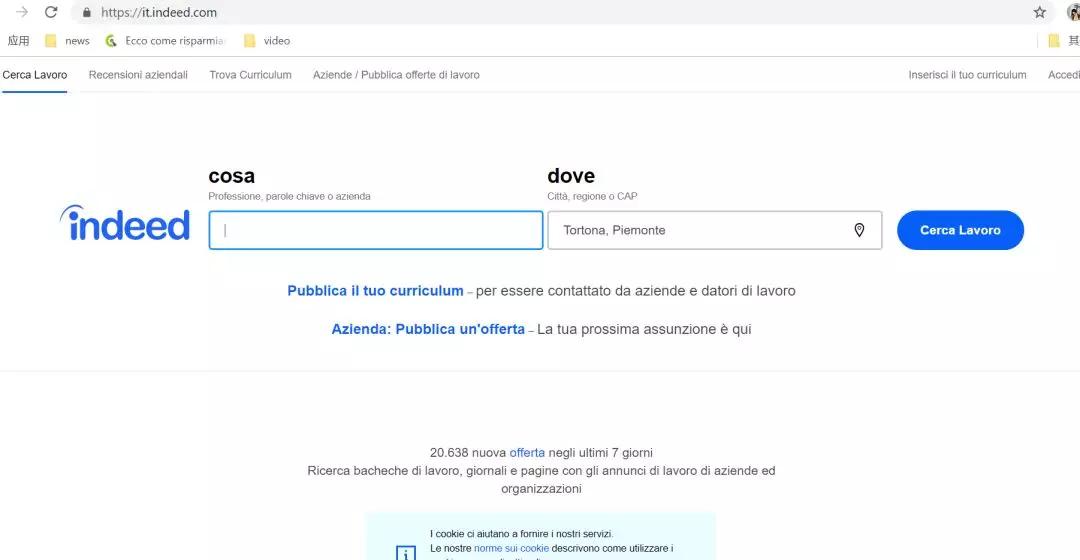The height and width of the screenshot is (560, 1080).
Task: Click the padlock site security icon
Action: [87, 12]
